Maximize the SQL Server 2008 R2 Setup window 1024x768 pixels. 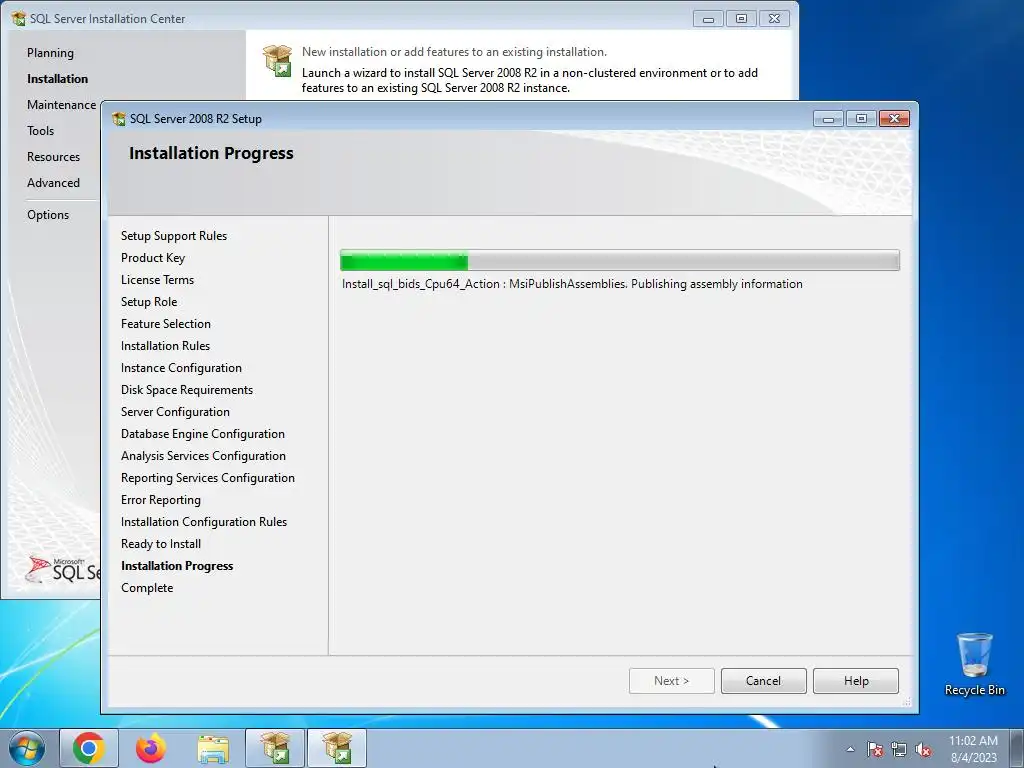(861, 119)
